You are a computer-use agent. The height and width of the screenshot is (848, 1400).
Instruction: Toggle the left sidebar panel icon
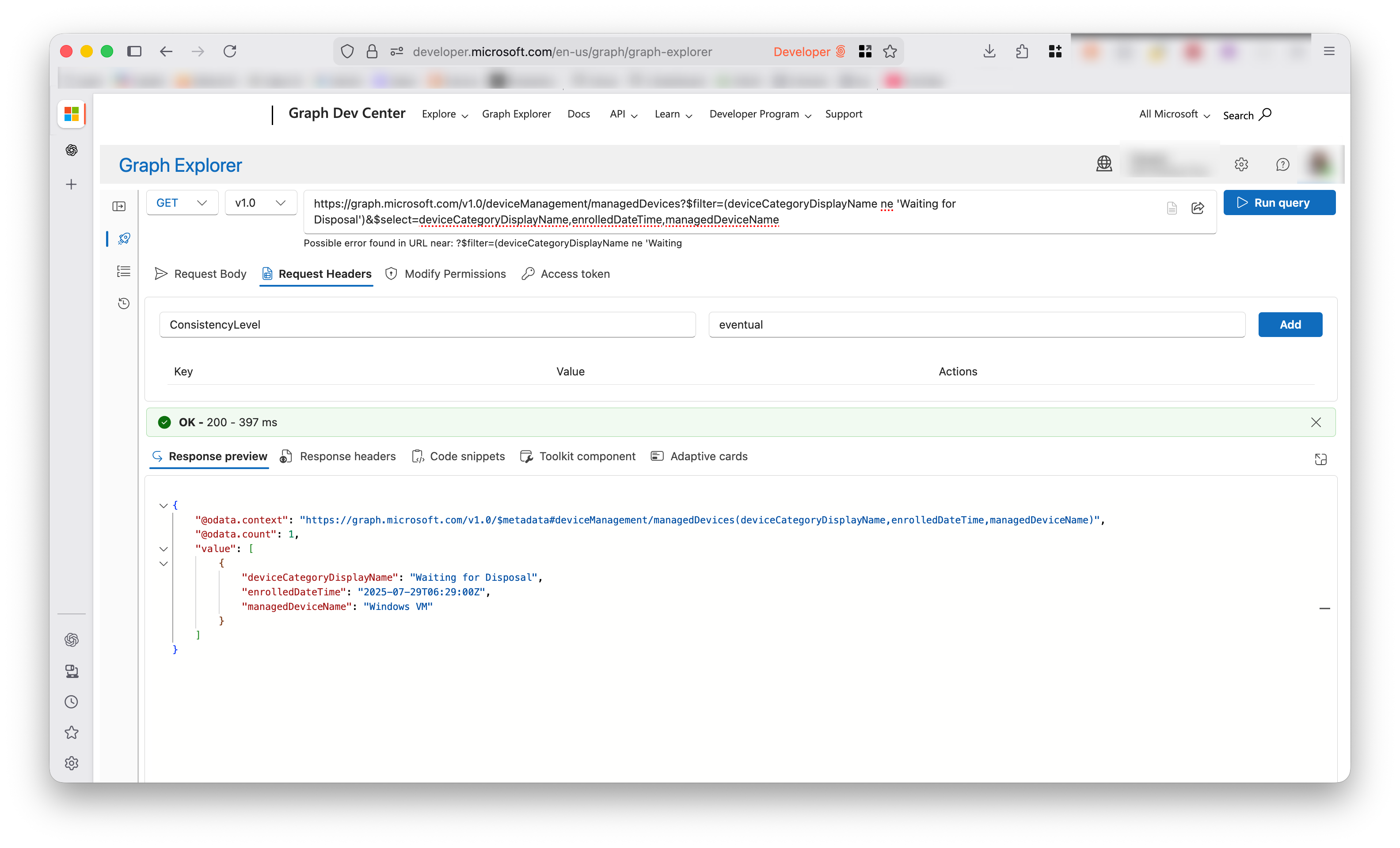[119, 206]
